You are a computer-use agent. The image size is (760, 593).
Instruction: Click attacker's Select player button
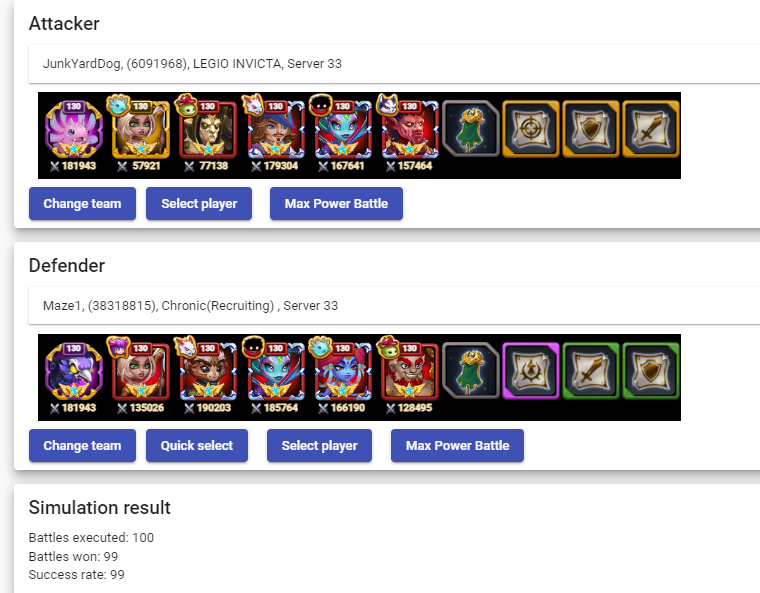199,204
